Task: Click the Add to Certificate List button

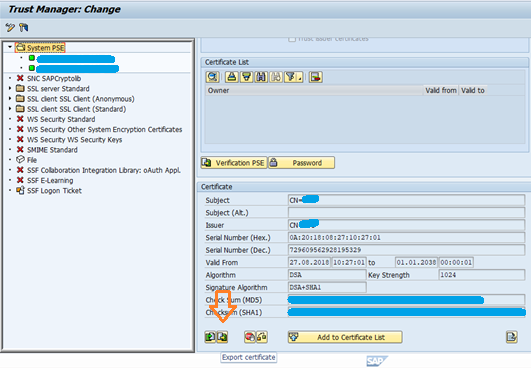Action: [x=345, y=337]
